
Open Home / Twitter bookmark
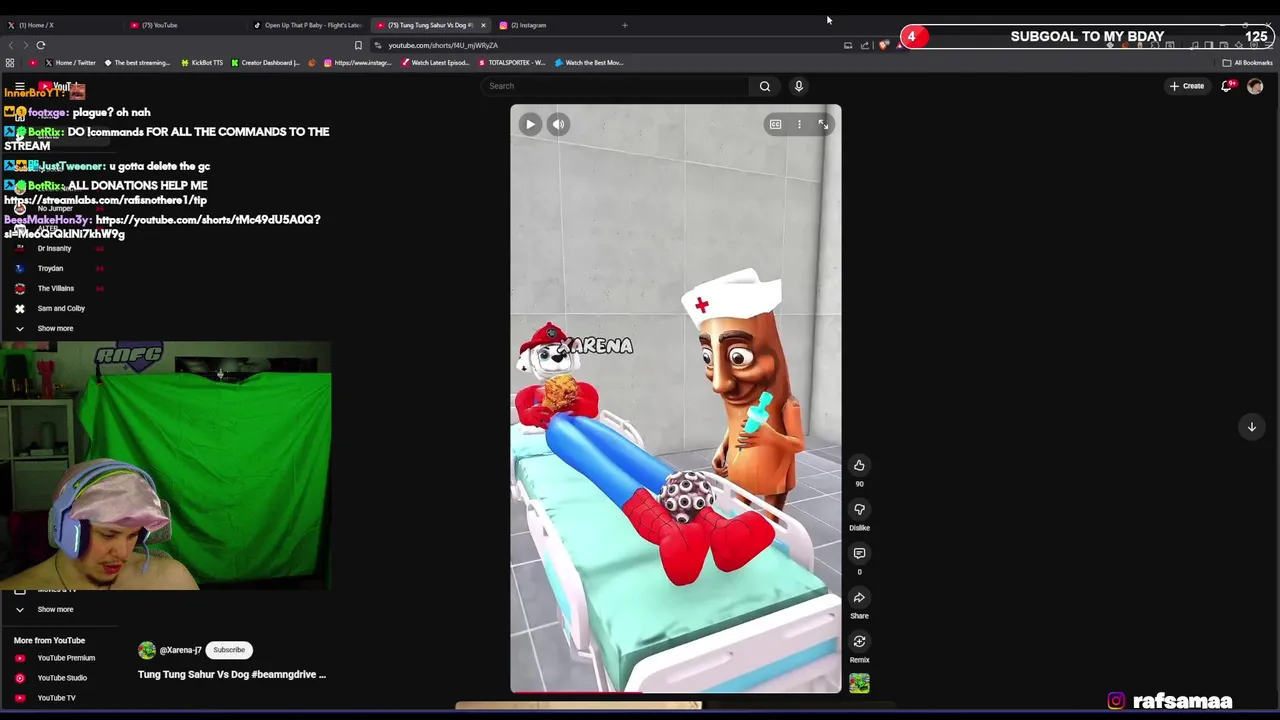69,63
